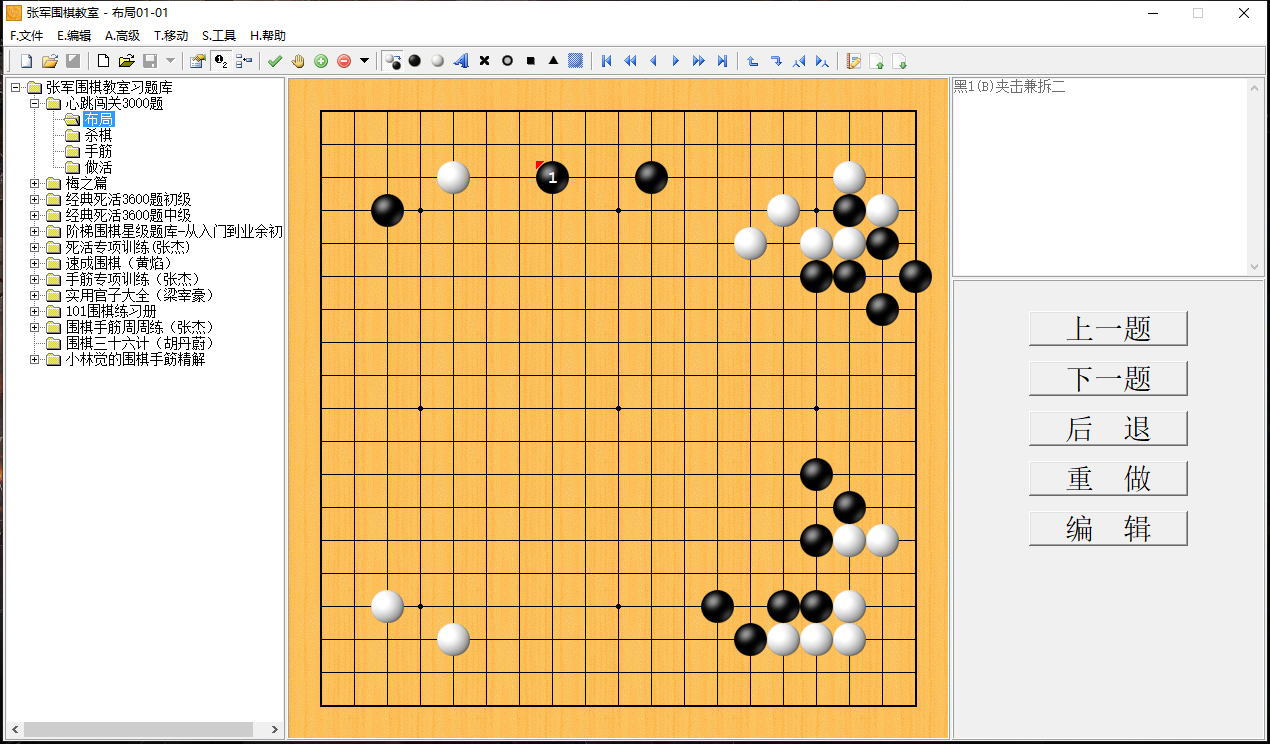Select the 手筋 folder in tree
The width and height of the screenshot is (1270, 744).
(98, 151)
